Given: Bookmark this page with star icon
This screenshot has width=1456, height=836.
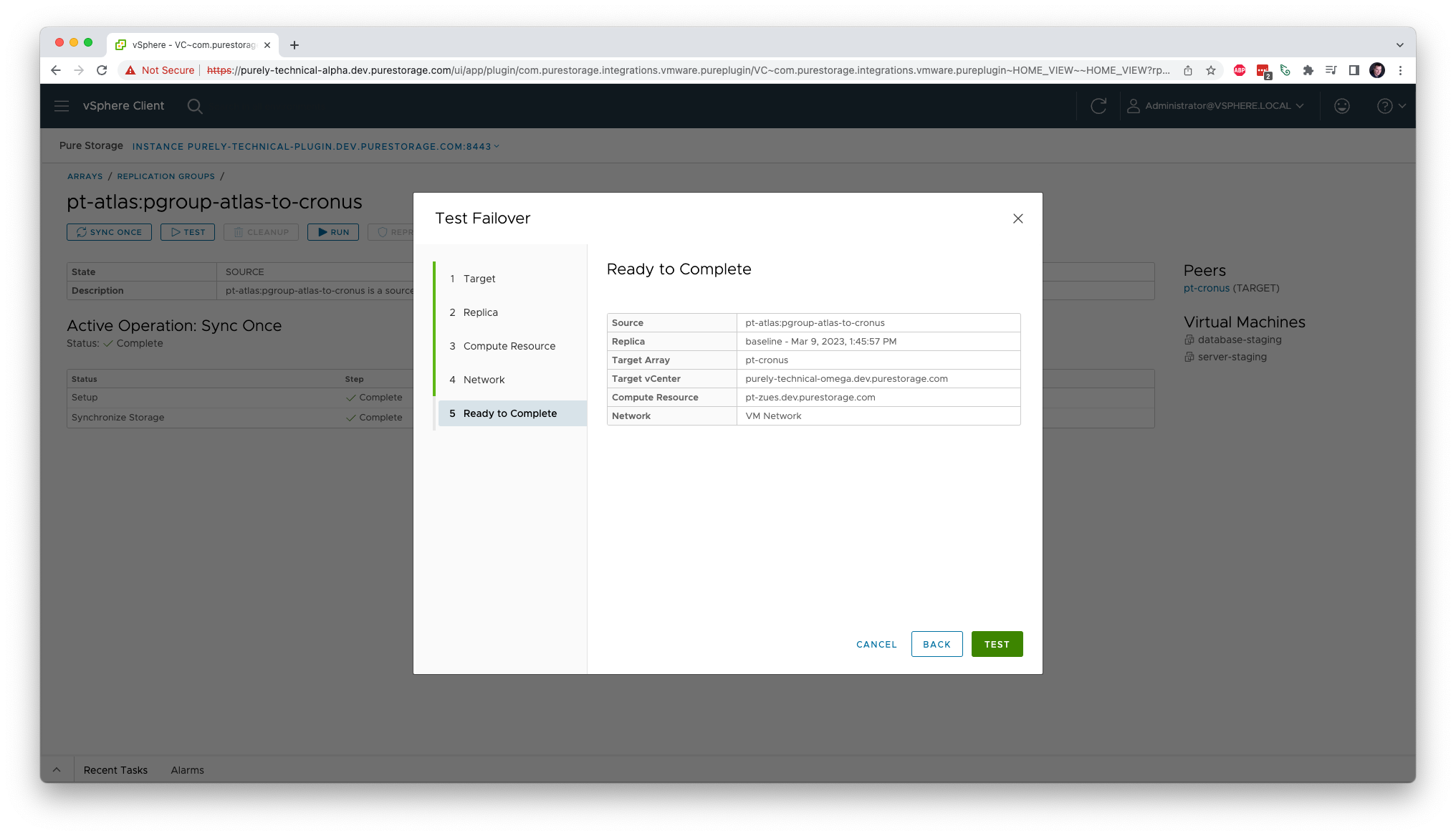Looking at the screenshot, I should [1211, 70].
